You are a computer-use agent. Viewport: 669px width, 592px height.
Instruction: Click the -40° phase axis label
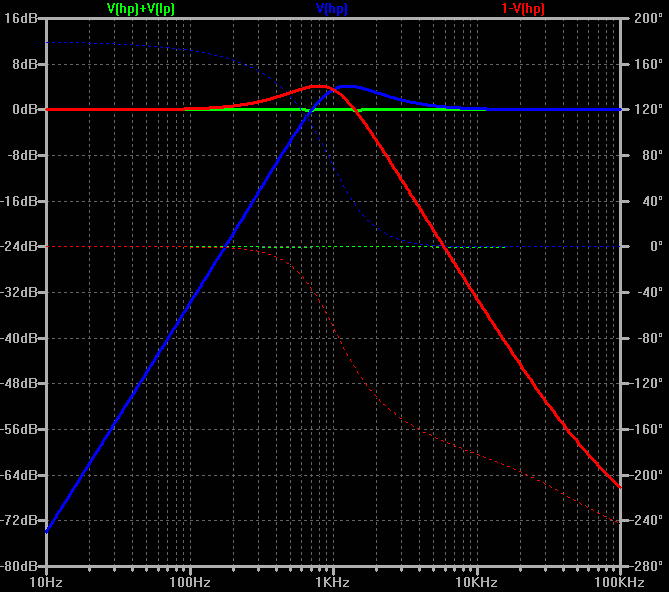[x=650, y=292]
